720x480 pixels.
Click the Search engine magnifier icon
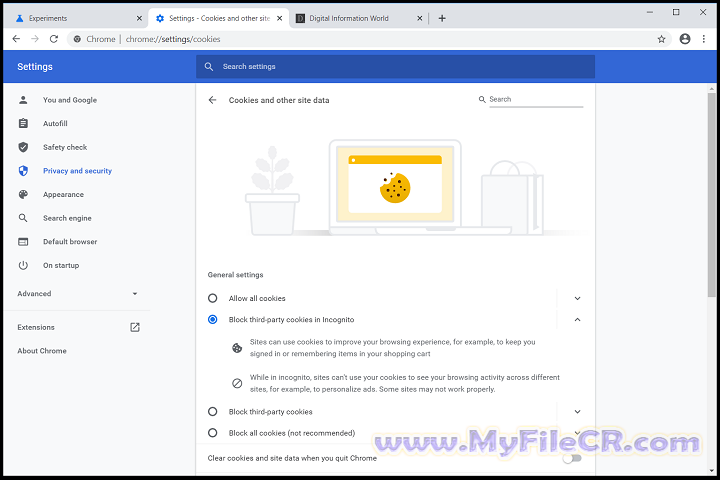pyautogui.click(x=23, y=218)
